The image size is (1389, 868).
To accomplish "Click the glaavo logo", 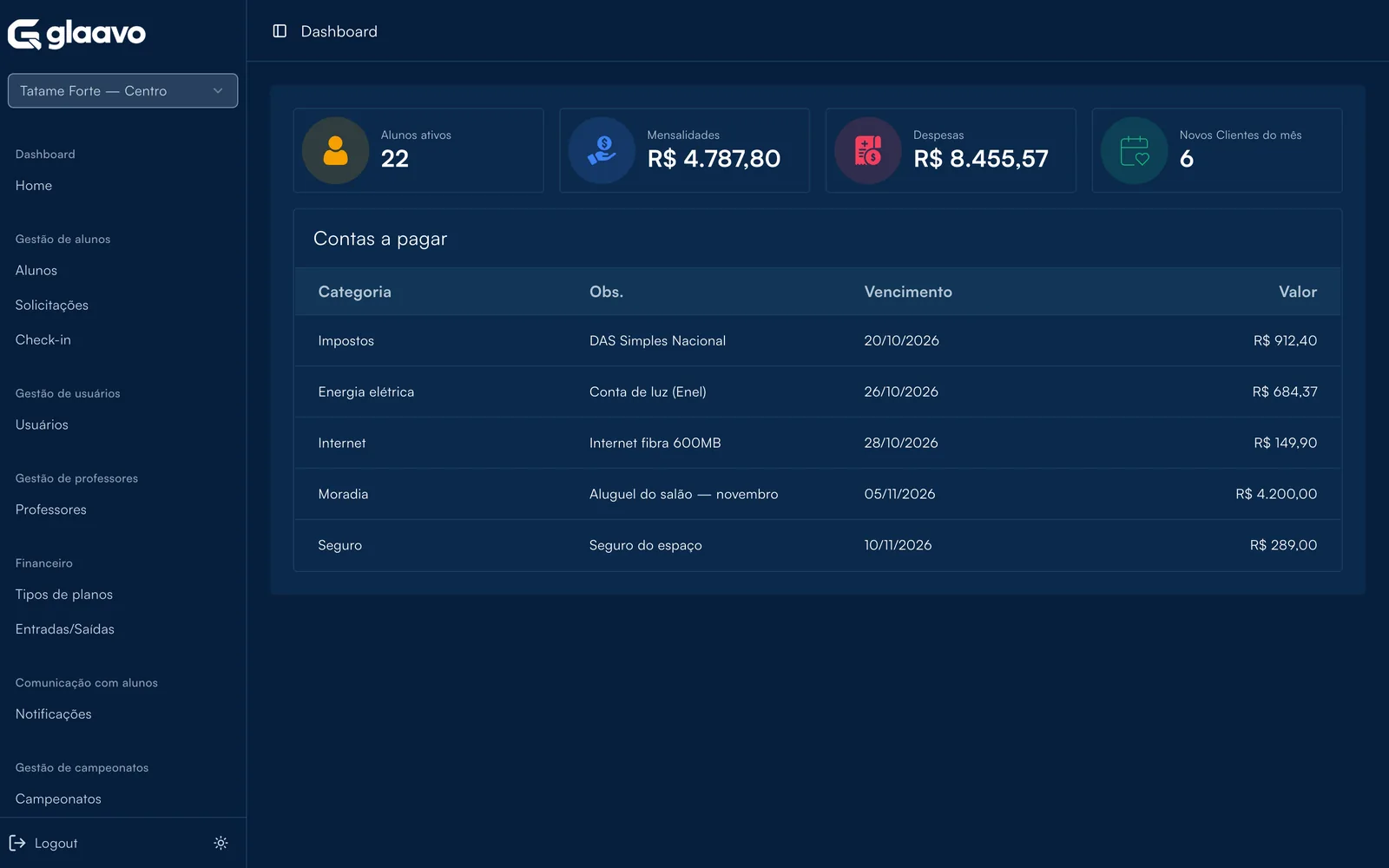I will [x=76, y=34].
